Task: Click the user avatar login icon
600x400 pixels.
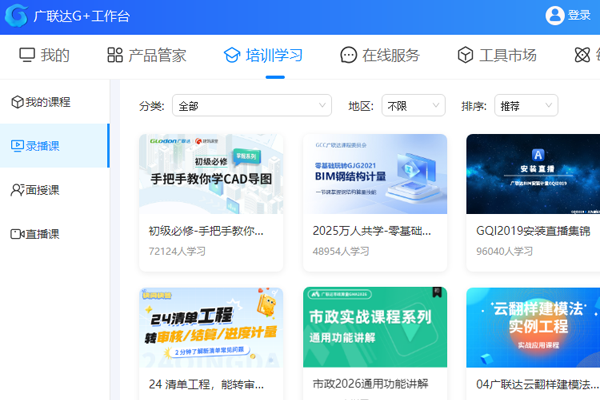Action: (x=555, y=15)
